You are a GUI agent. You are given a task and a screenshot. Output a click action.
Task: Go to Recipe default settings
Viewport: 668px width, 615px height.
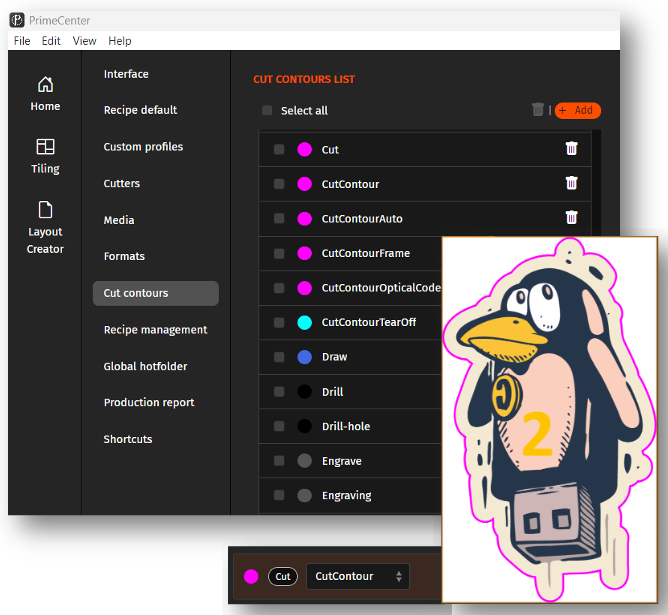point(140,110)
